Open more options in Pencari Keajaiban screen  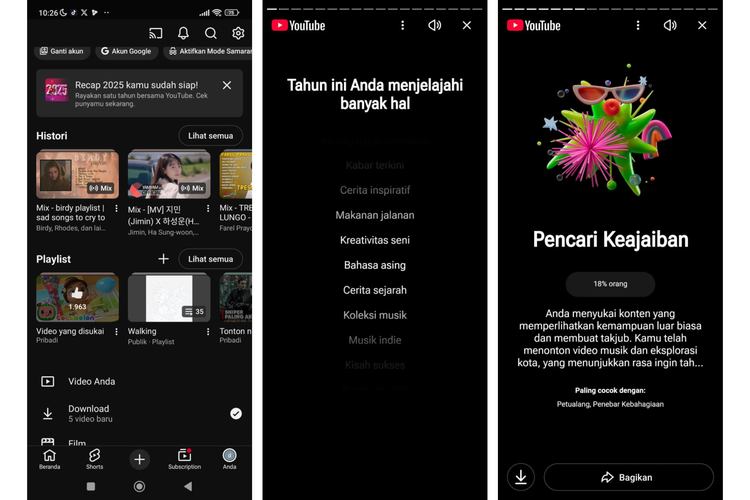pyautogui.click(x=638, y=25)
